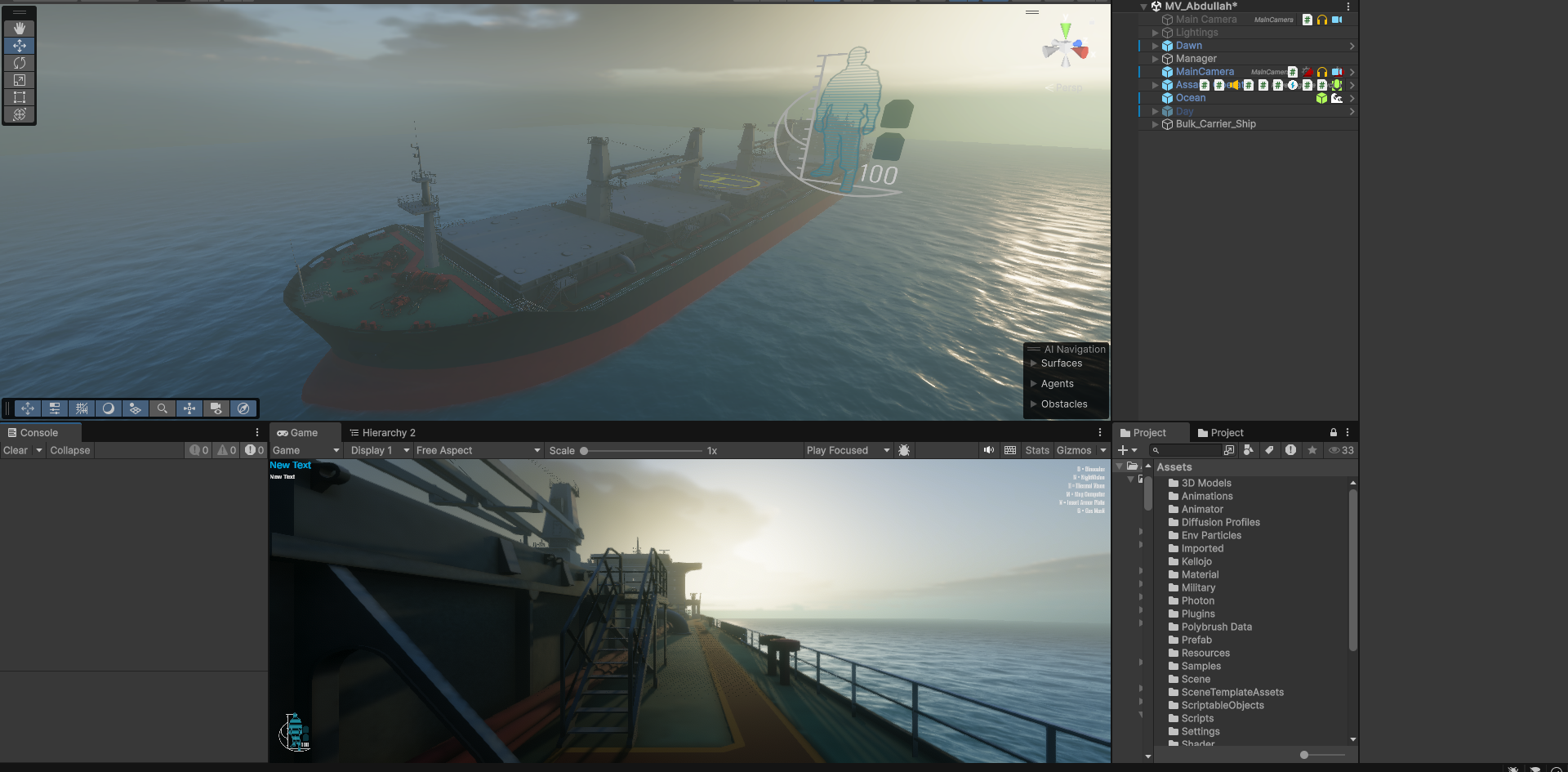Select the combined Transform tool
Screen dimensions: 1568x772
tap(20, 114)
